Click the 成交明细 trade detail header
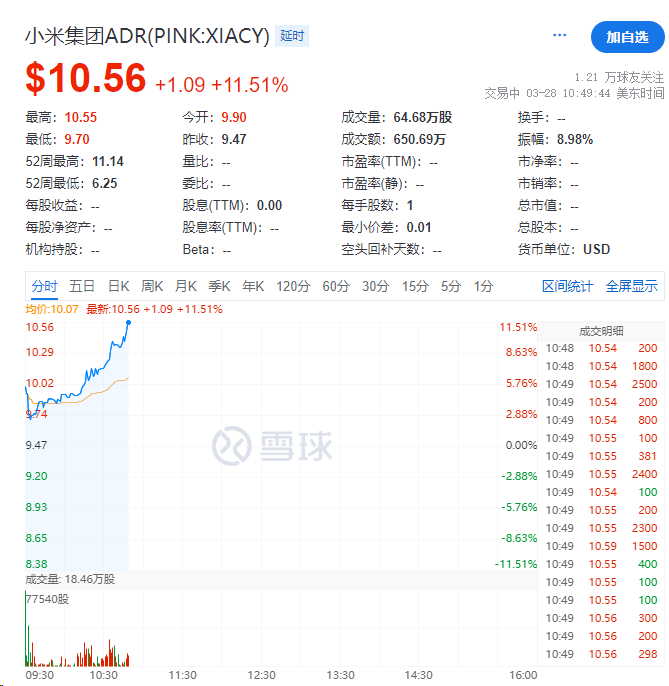This screenshot has height=686, width=669. pyautogui.click(x=601, y=332)
